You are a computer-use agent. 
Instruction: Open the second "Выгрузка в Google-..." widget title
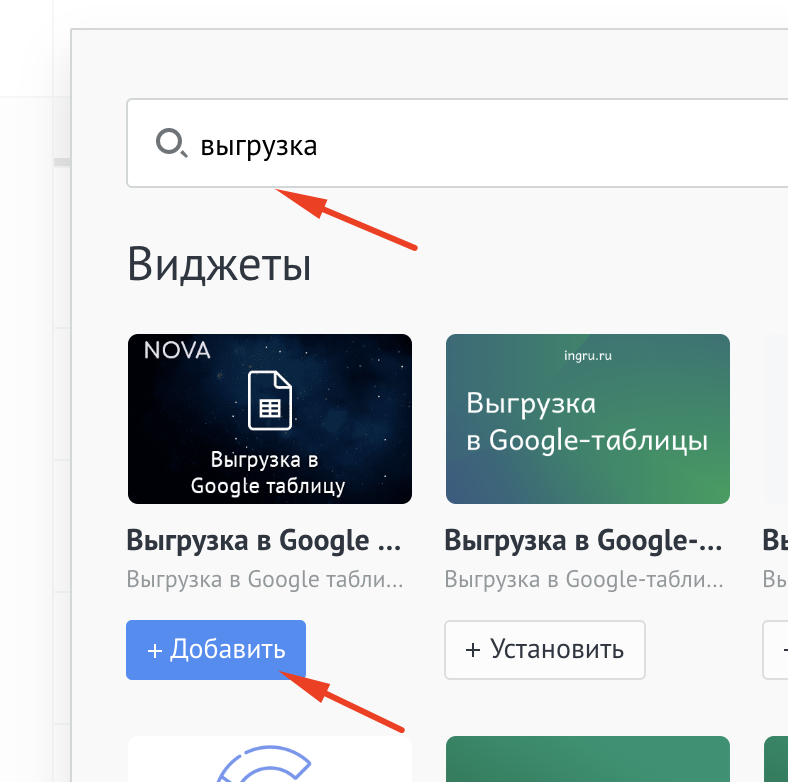582,541
